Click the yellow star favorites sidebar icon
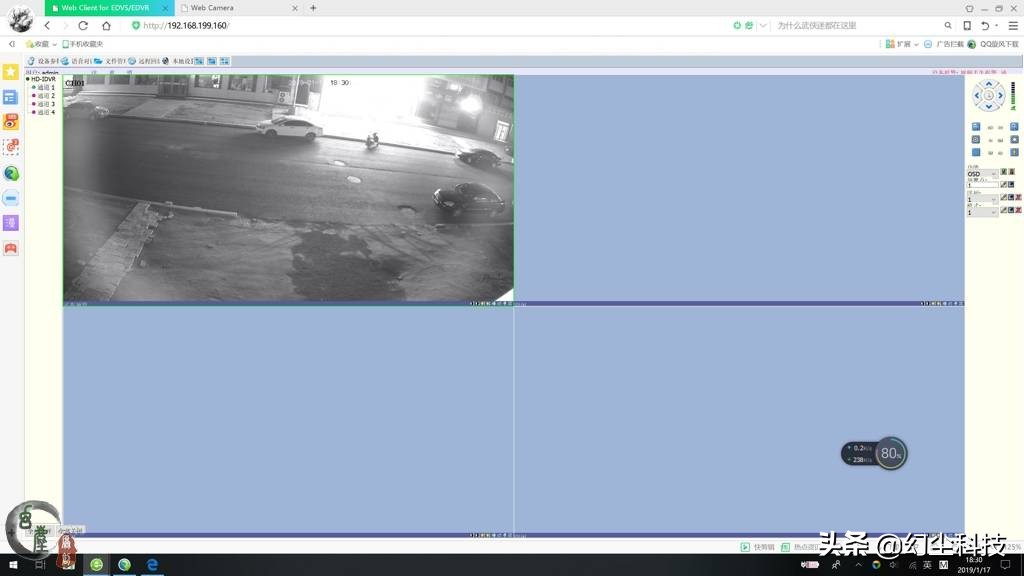 (10, 72)
